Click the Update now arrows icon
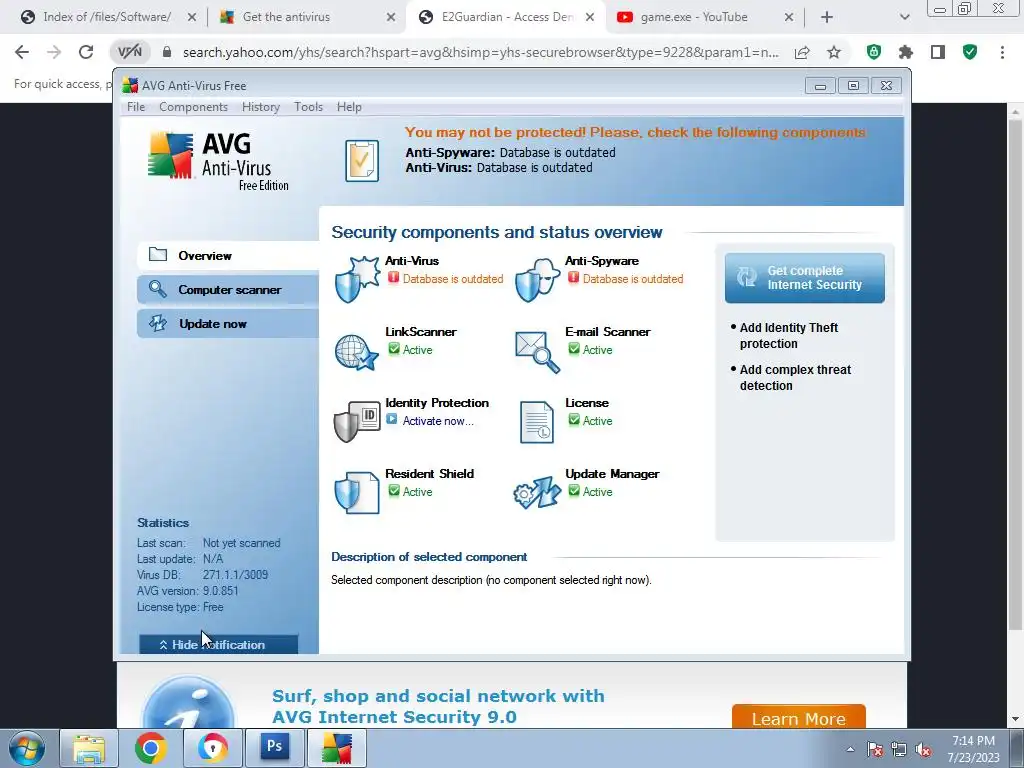The width and height of the screenshot is (1024, 768). pos(157,323)
